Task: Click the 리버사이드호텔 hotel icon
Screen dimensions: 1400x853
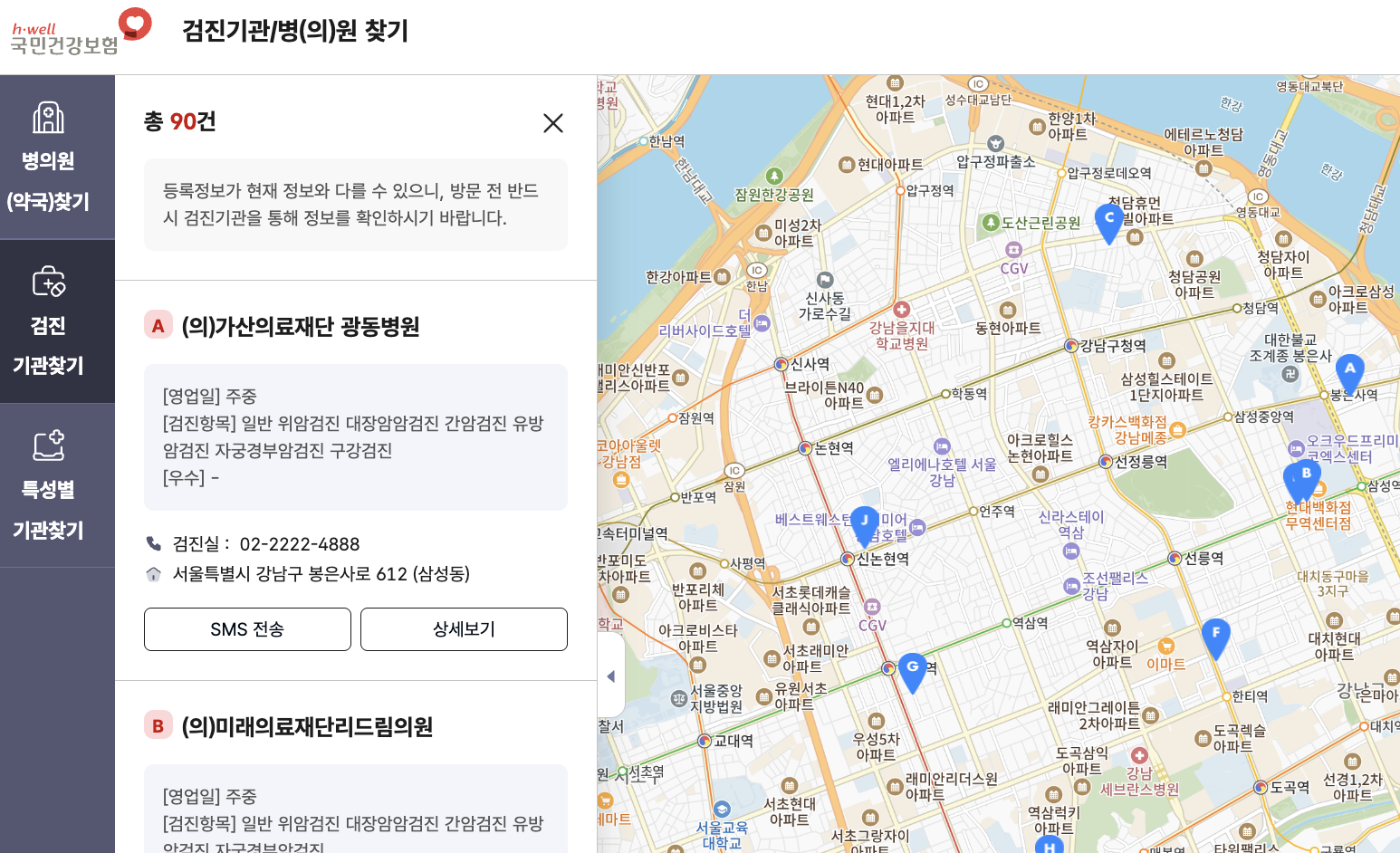Action: pos(762,323)
